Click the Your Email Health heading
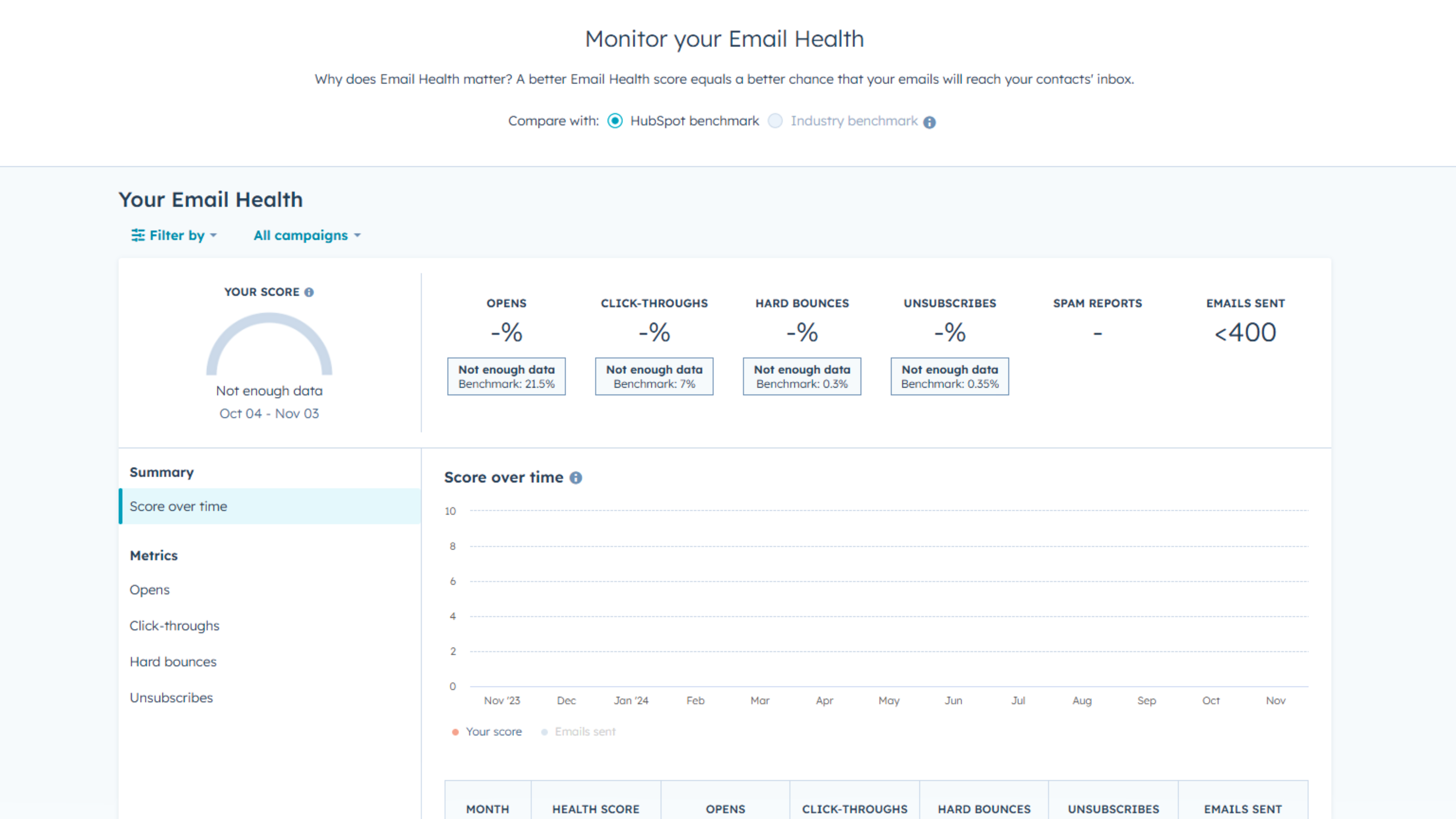The width and height of the screenshot is (1456, 819). click(211, 200)
